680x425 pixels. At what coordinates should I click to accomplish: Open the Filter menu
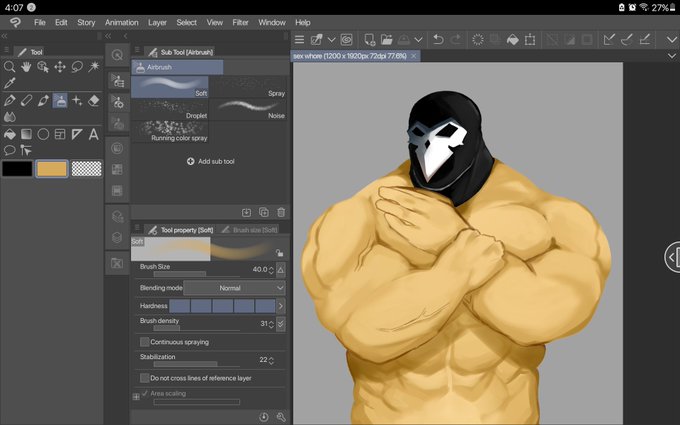click(240, 23)
